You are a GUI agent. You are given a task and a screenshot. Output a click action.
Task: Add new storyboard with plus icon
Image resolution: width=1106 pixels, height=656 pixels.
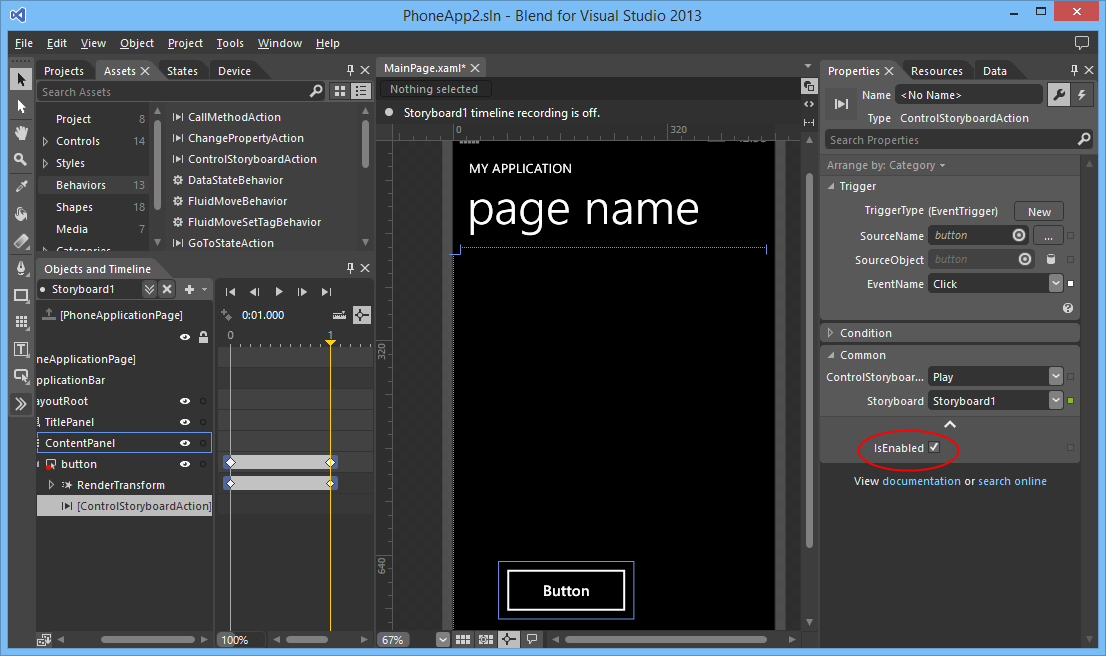pyautogui.click(x=189, y=289)
